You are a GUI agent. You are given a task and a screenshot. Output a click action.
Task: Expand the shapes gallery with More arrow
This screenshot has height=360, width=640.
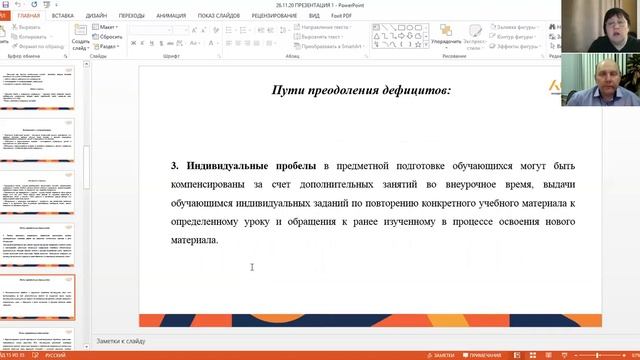(426, 44)
